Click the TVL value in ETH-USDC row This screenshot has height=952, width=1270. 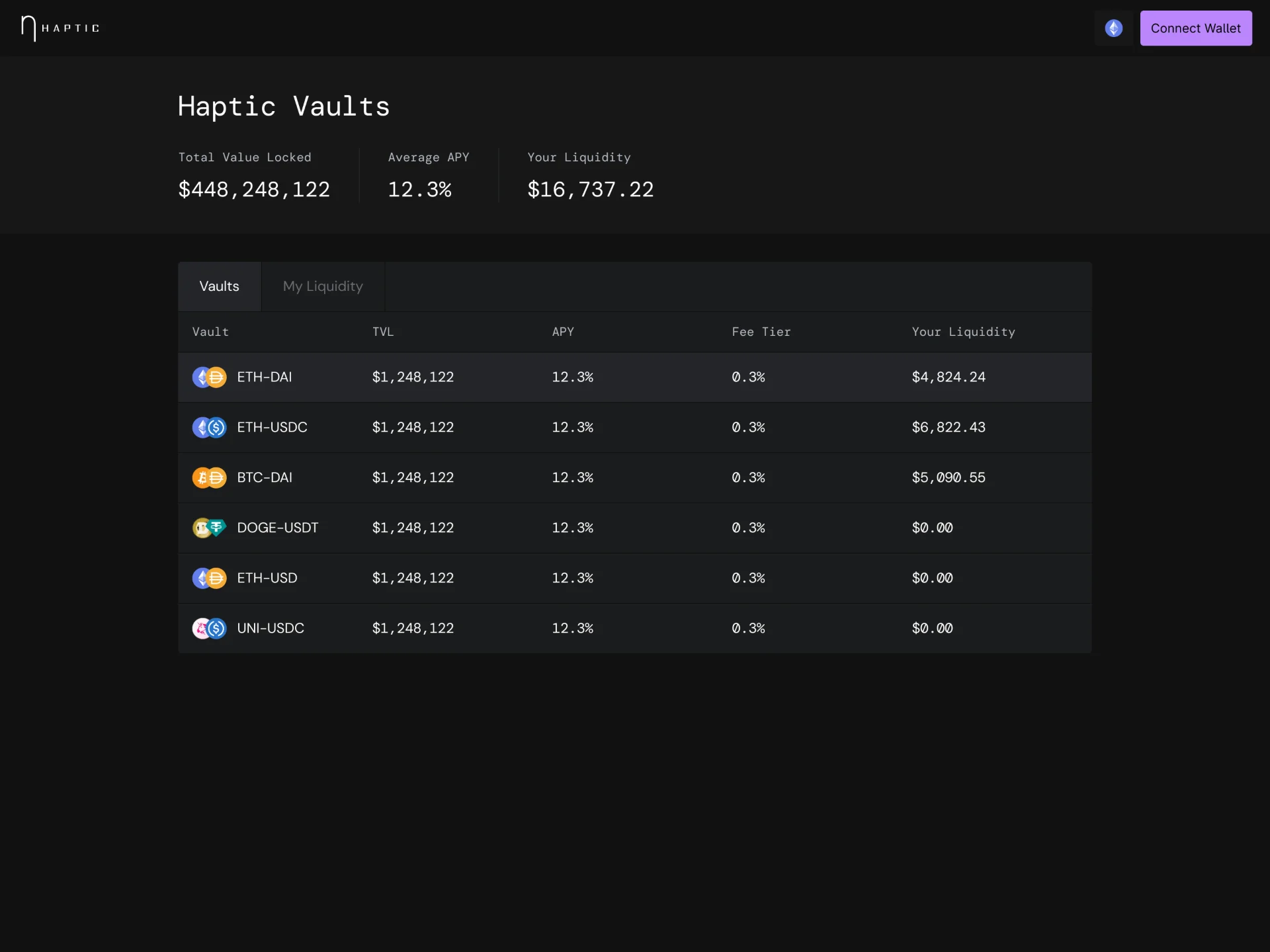[x=413, y=427]
